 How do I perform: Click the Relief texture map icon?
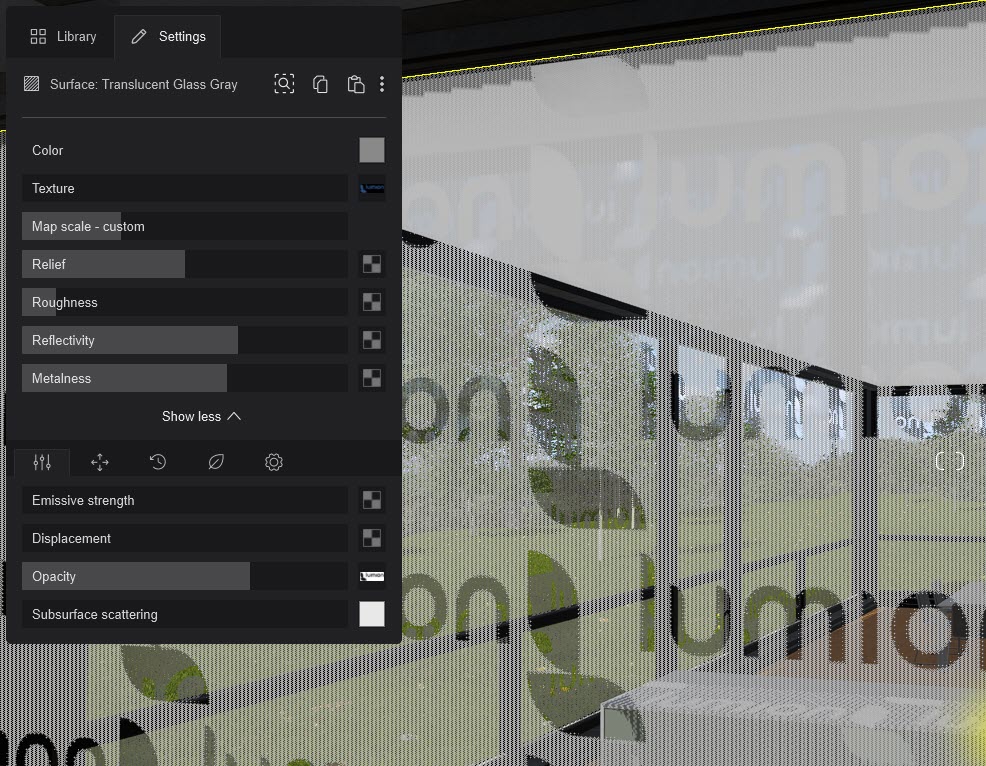click(372, 264)
